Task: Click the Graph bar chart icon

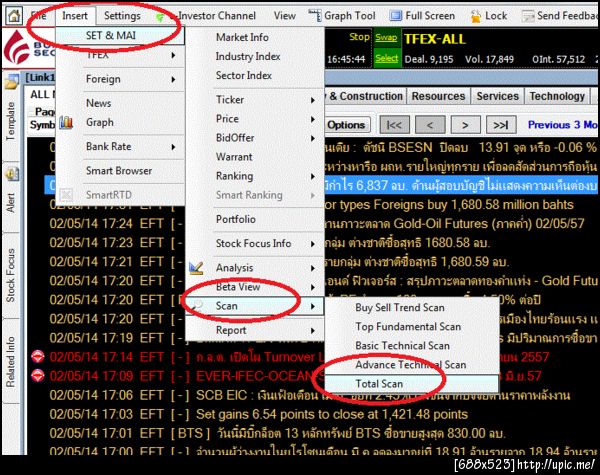Action: point(66,122)
